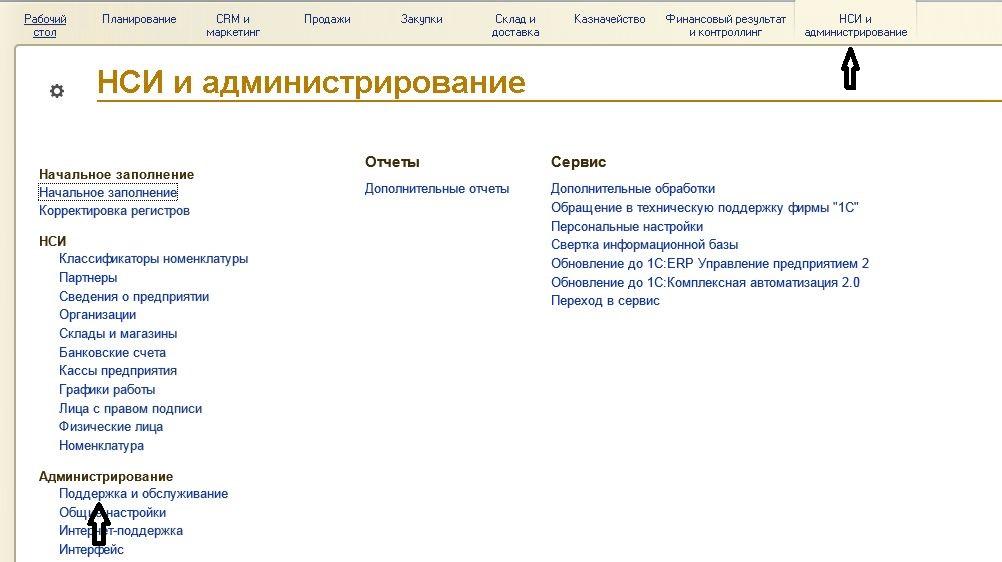Open Поддержка и обслуживание

point(144,494)
